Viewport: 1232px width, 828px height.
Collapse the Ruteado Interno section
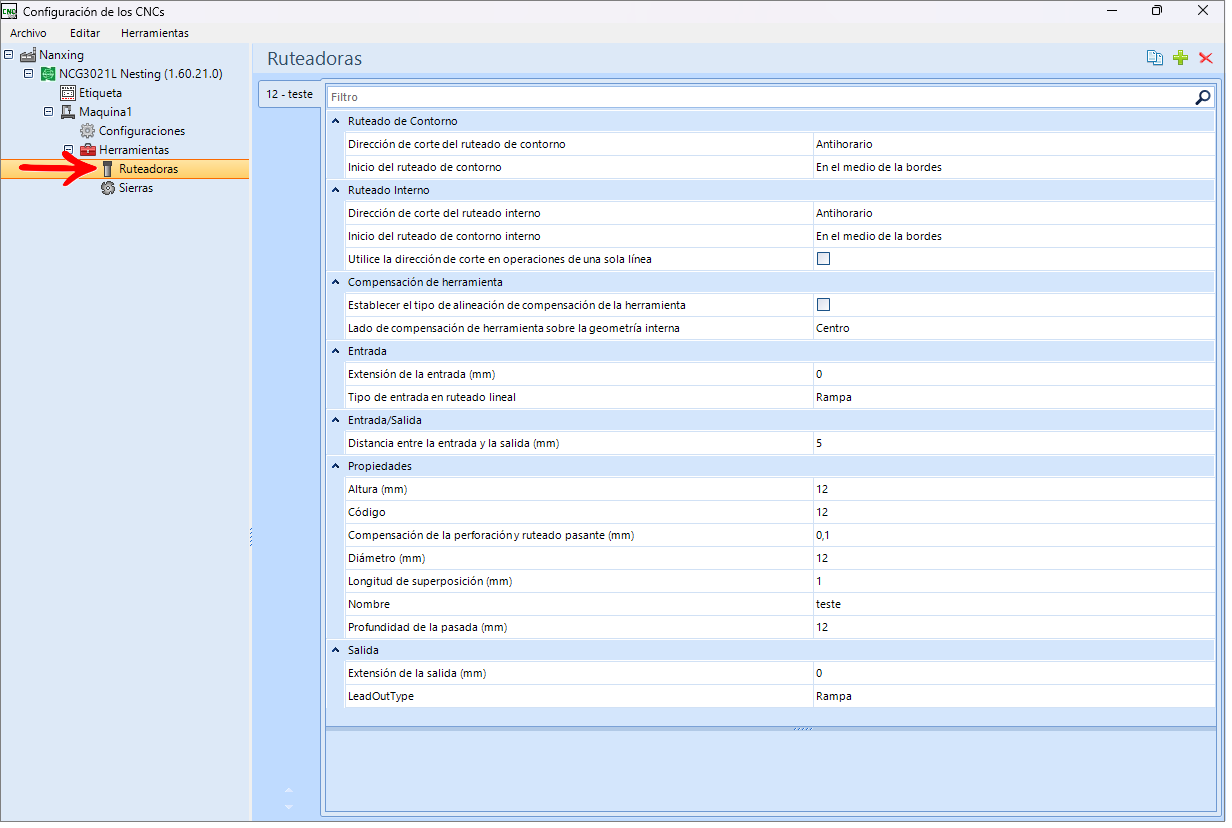point(336,190)
